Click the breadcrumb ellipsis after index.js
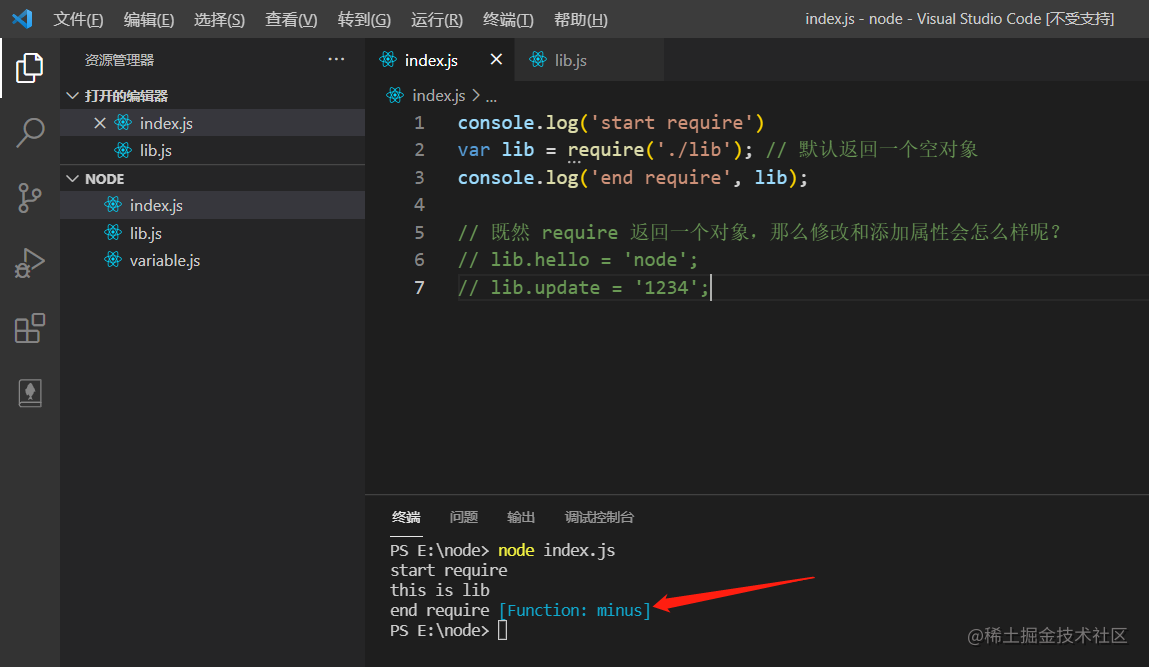Viewport: 1149px width, 667px height. point(491,96)
